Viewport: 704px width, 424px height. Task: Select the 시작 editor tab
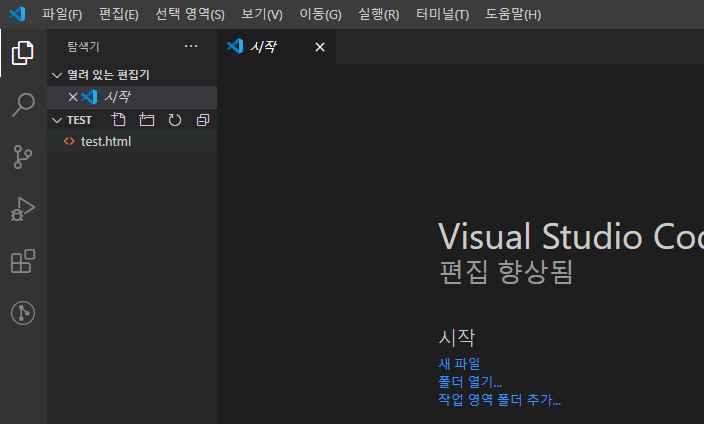[x=277, y=47]
